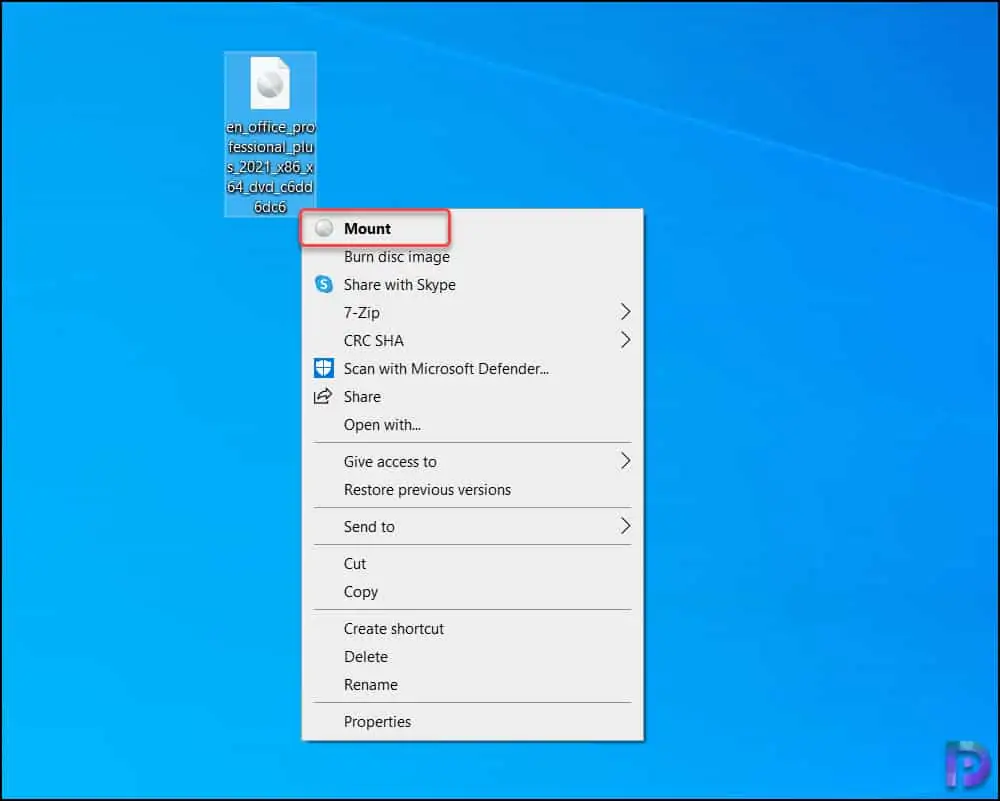This screenshot has width=1000, height=801.
Task: Choose Copy from the context menu
Action: tap(472, 592)
